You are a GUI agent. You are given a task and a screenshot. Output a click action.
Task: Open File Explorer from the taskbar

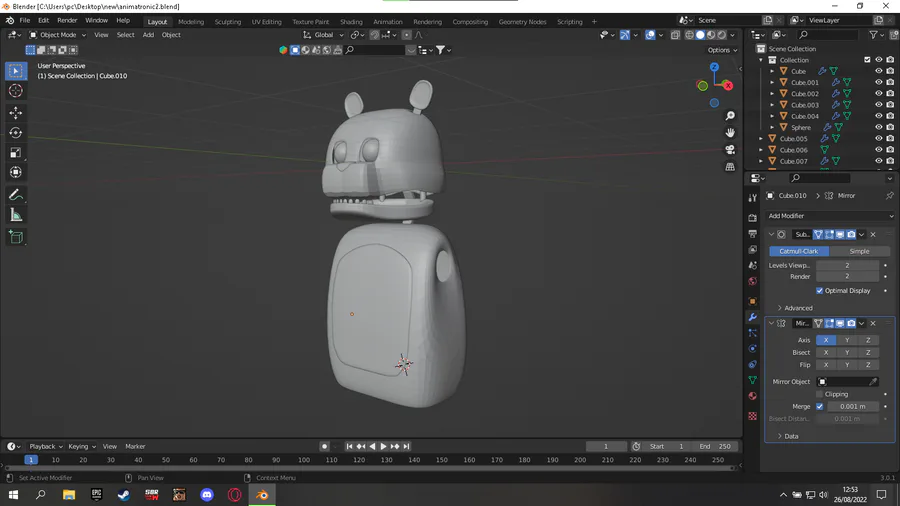68,495
